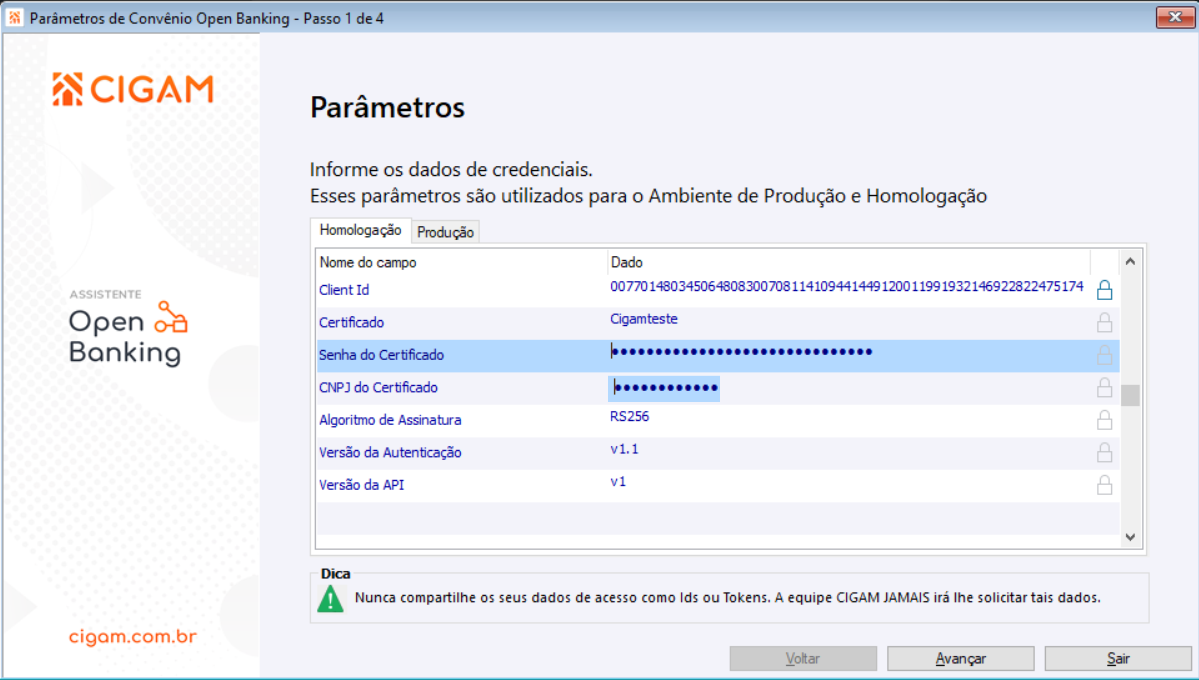Screen dimensions: 1199x680
Task: Click the RS256 algorithm value
Action: 629,417
